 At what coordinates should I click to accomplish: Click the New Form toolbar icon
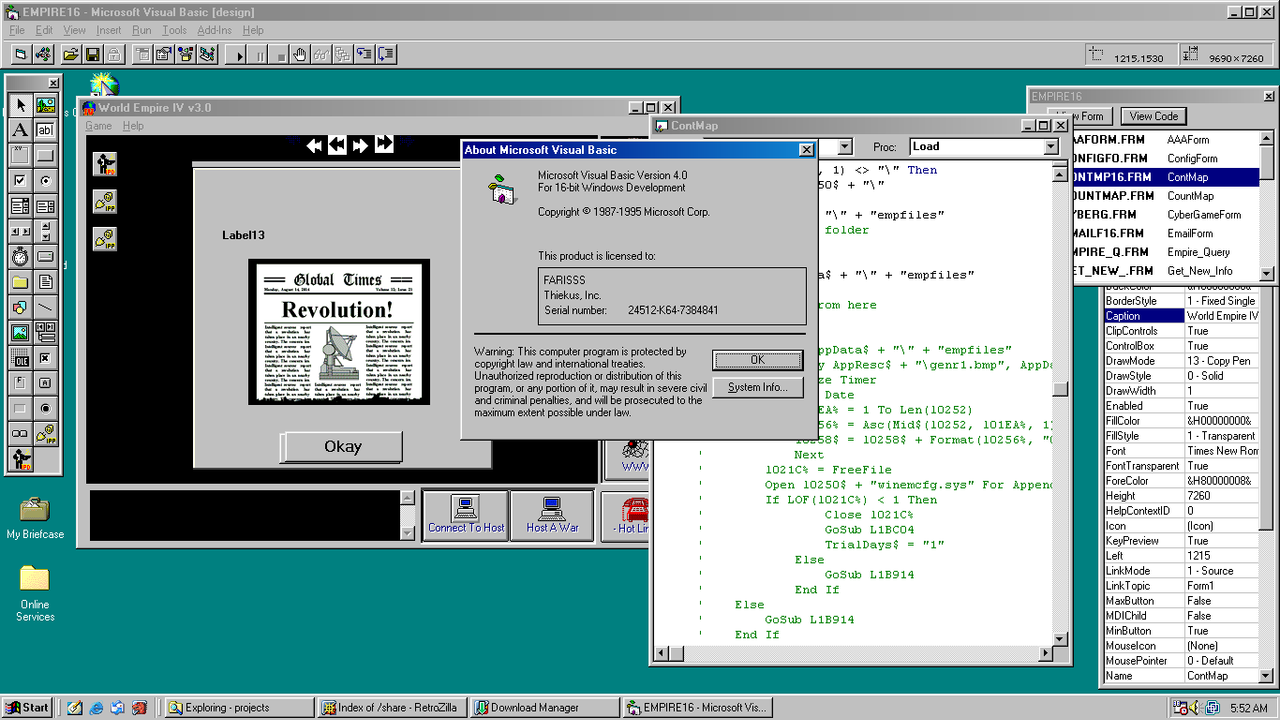21,54
